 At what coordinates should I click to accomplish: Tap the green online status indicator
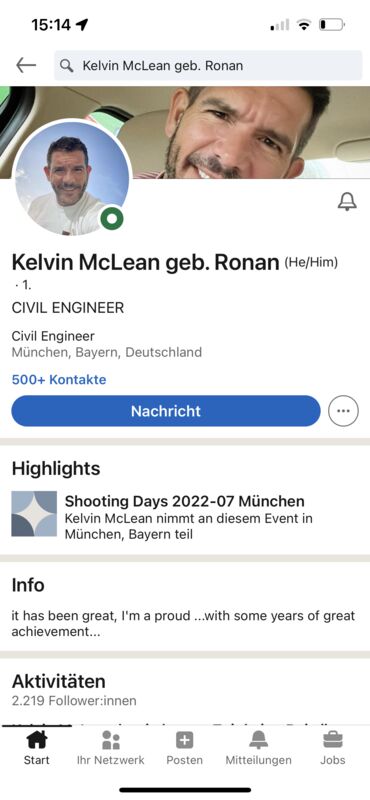[x=112, y=218]
